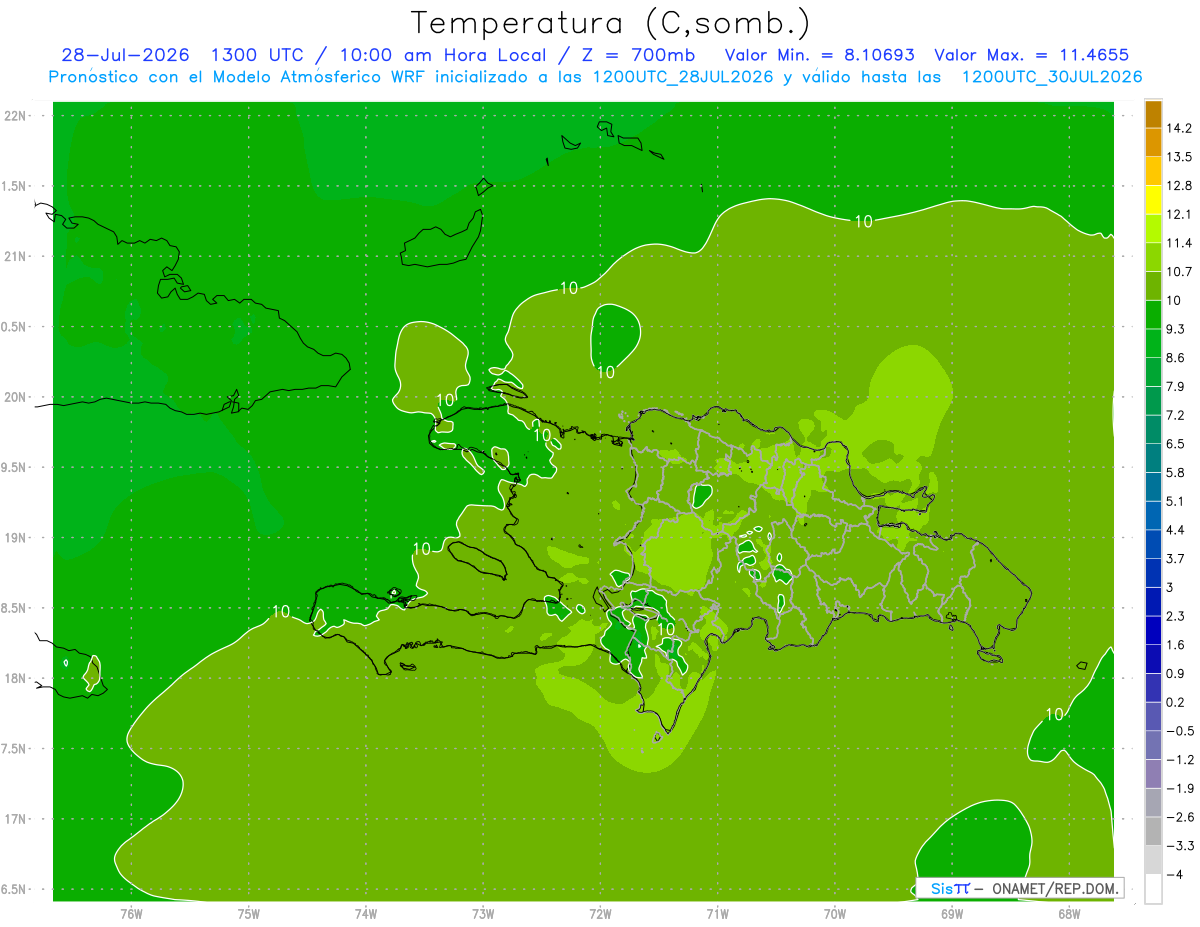Screen dimensions: 1200x927
Task: Click legend value "5.1"
Action: point(1177,501)
